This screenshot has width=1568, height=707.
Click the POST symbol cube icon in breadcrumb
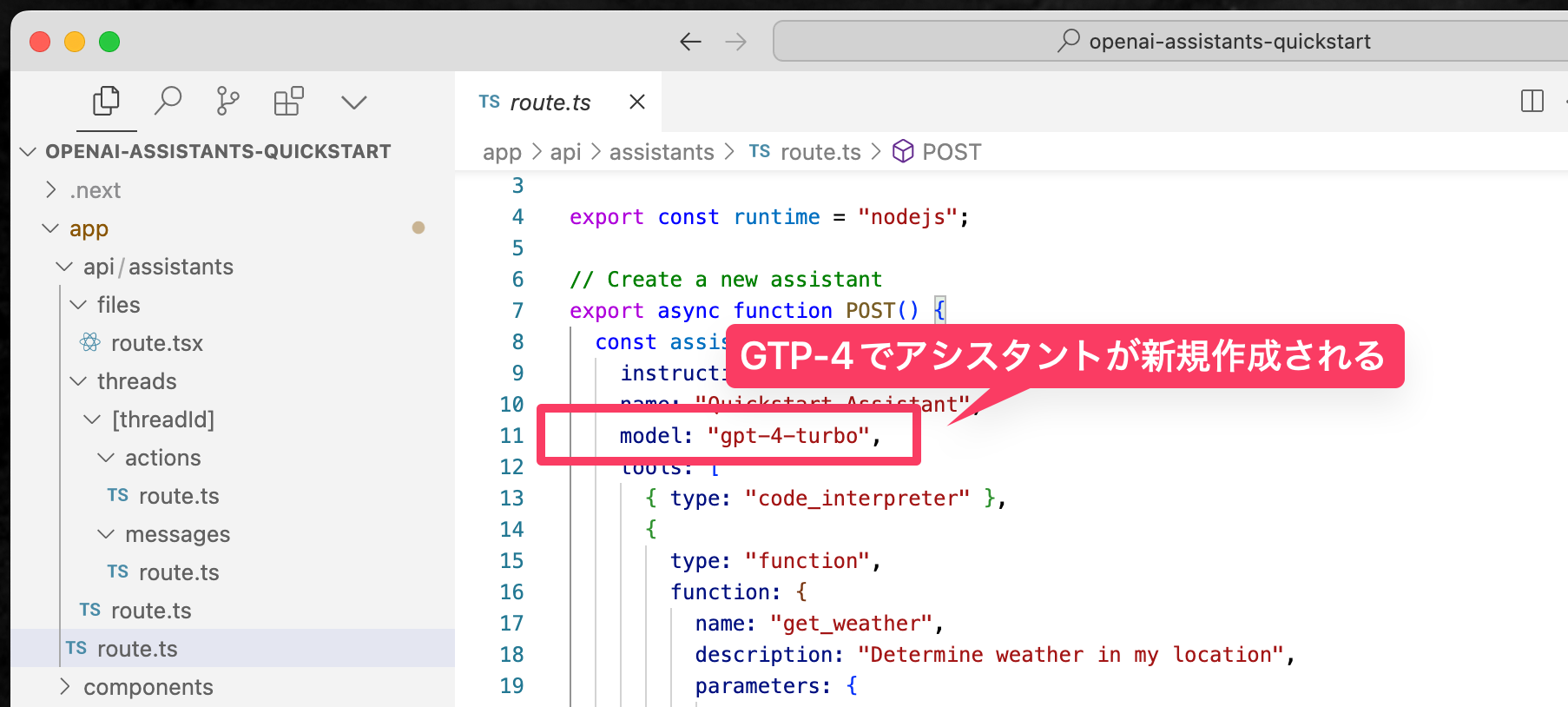click(x=903, y=152)
